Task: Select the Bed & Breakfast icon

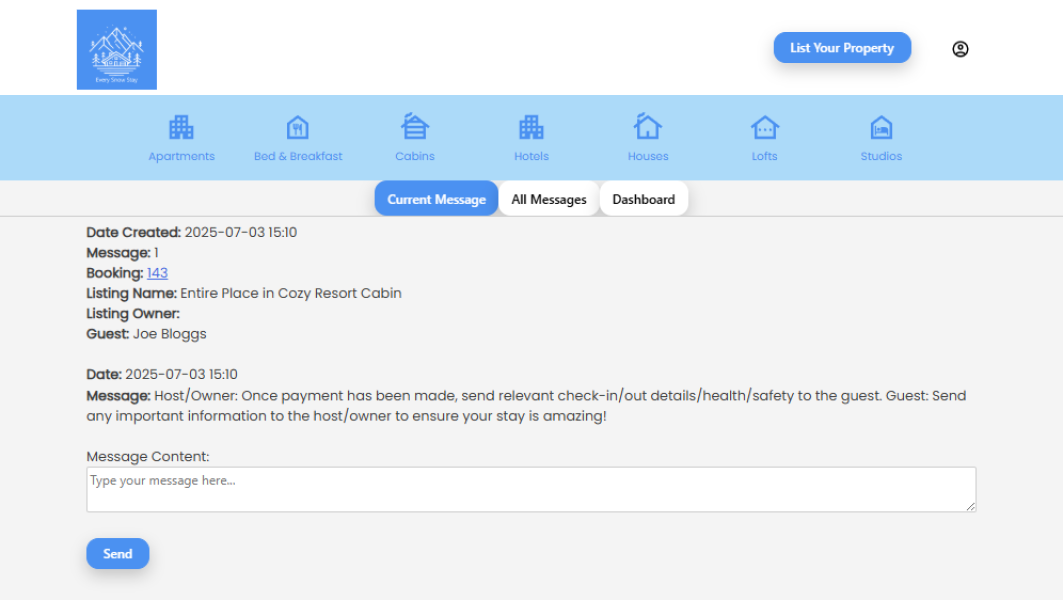Action: click(x=297, y=127)
